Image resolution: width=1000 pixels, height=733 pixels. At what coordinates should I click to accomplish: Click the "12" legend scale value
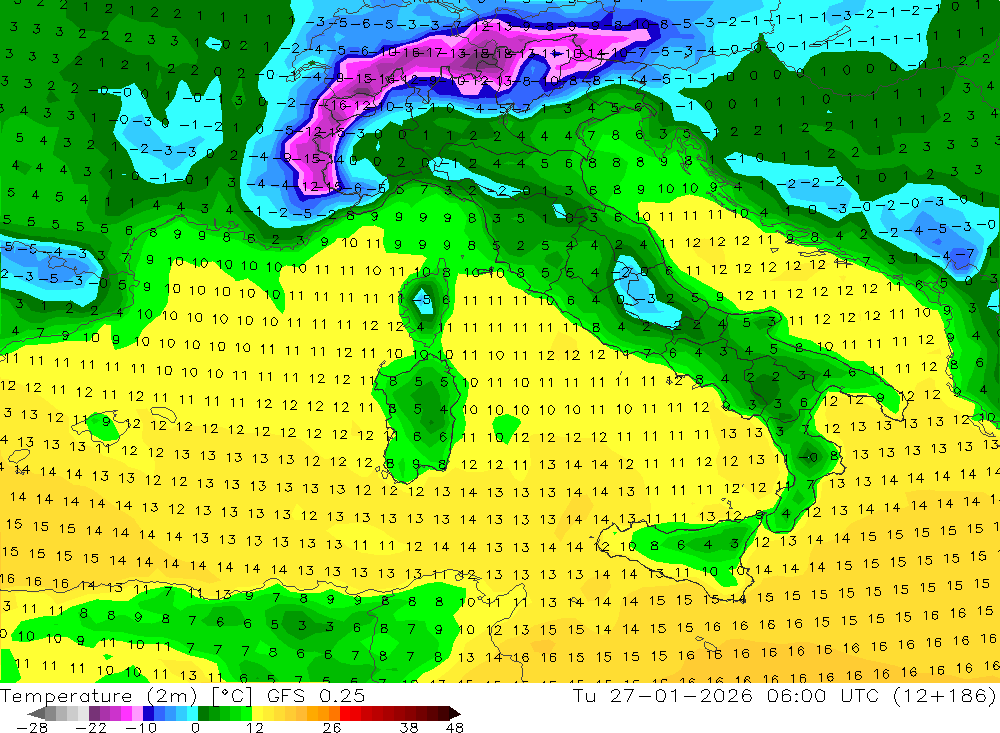click(255, 727)
